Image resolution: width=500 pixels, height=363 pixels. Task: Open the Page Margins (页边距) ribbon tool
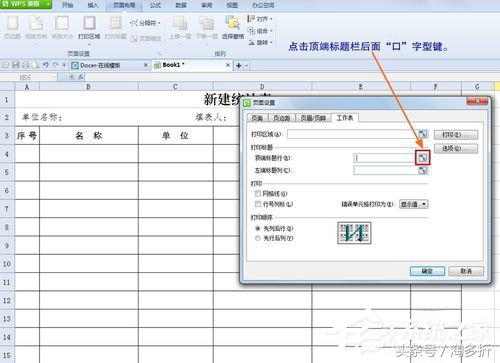tap(12, 27)
